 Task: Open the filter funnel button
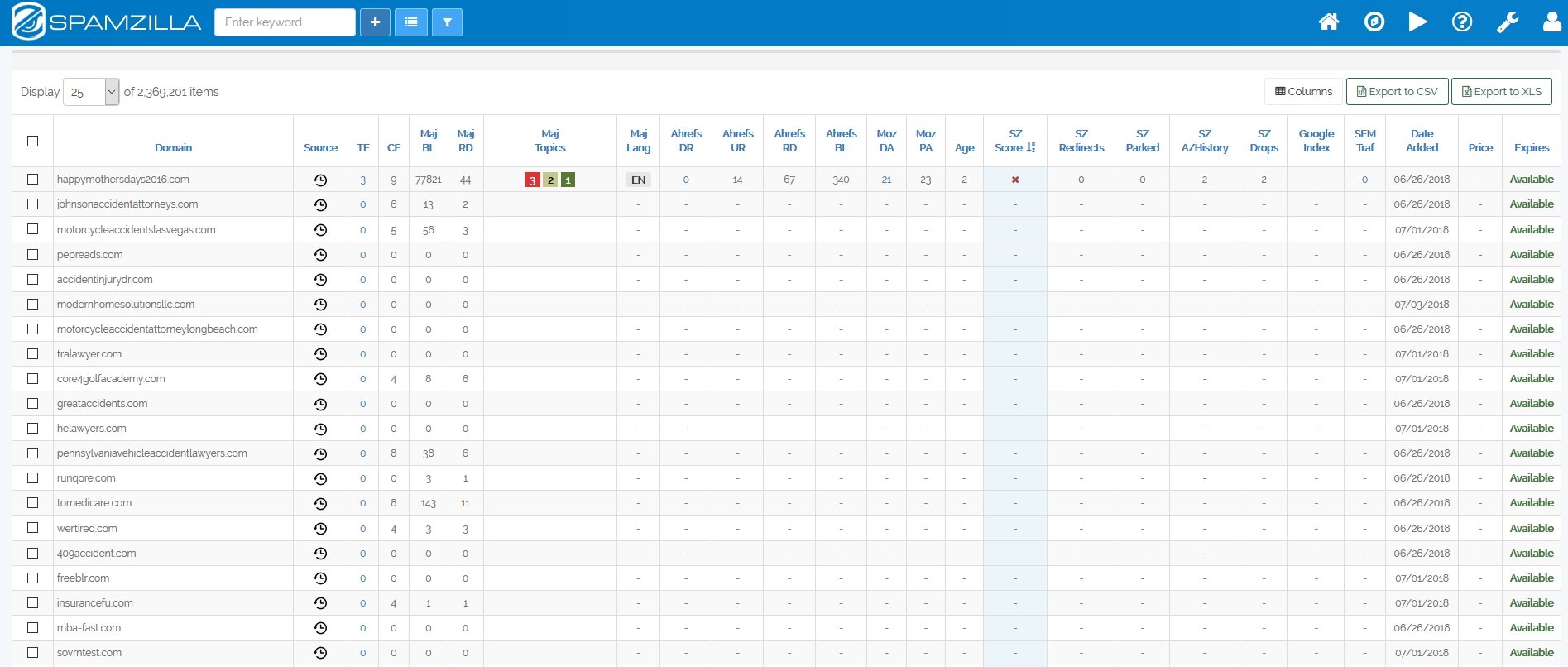pos(447,22)
